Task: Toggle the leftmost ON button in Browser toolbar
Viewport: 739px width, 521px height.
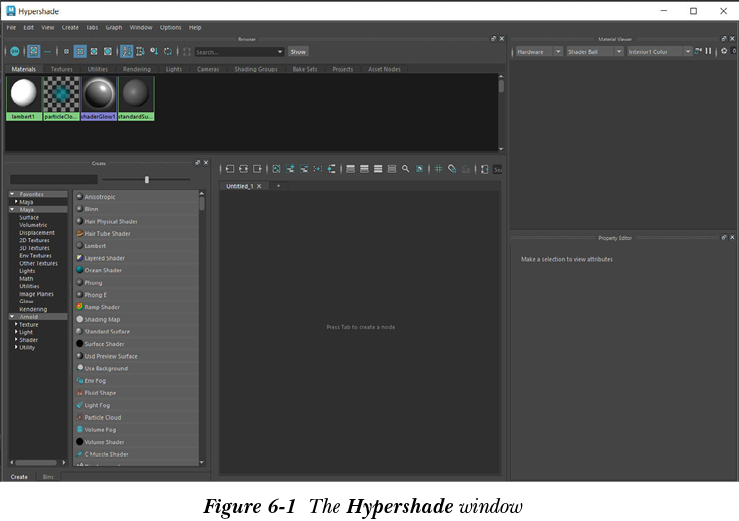Action: pyautogui.click(x=16, y=51)
